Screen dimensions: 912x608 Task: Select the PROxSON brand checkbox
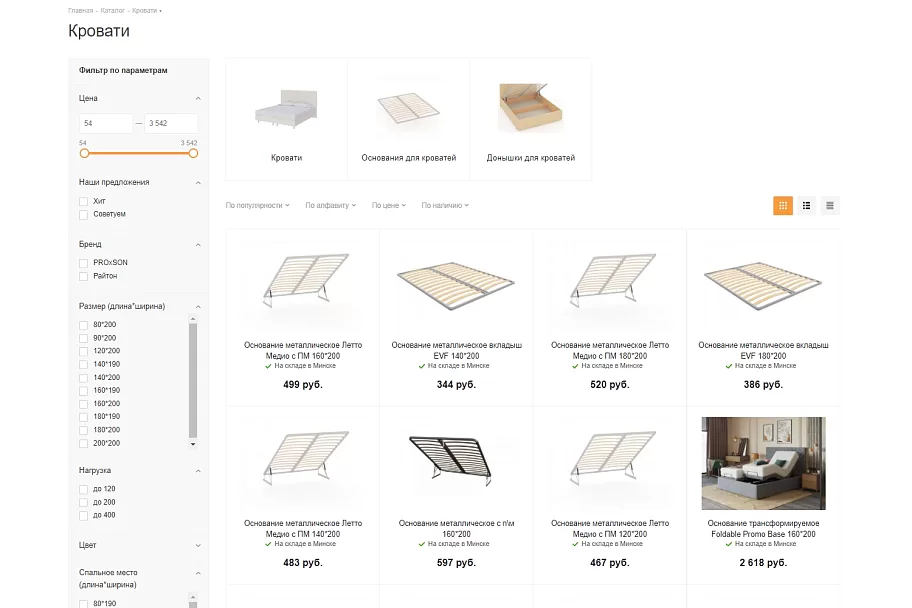coord(83,263)
